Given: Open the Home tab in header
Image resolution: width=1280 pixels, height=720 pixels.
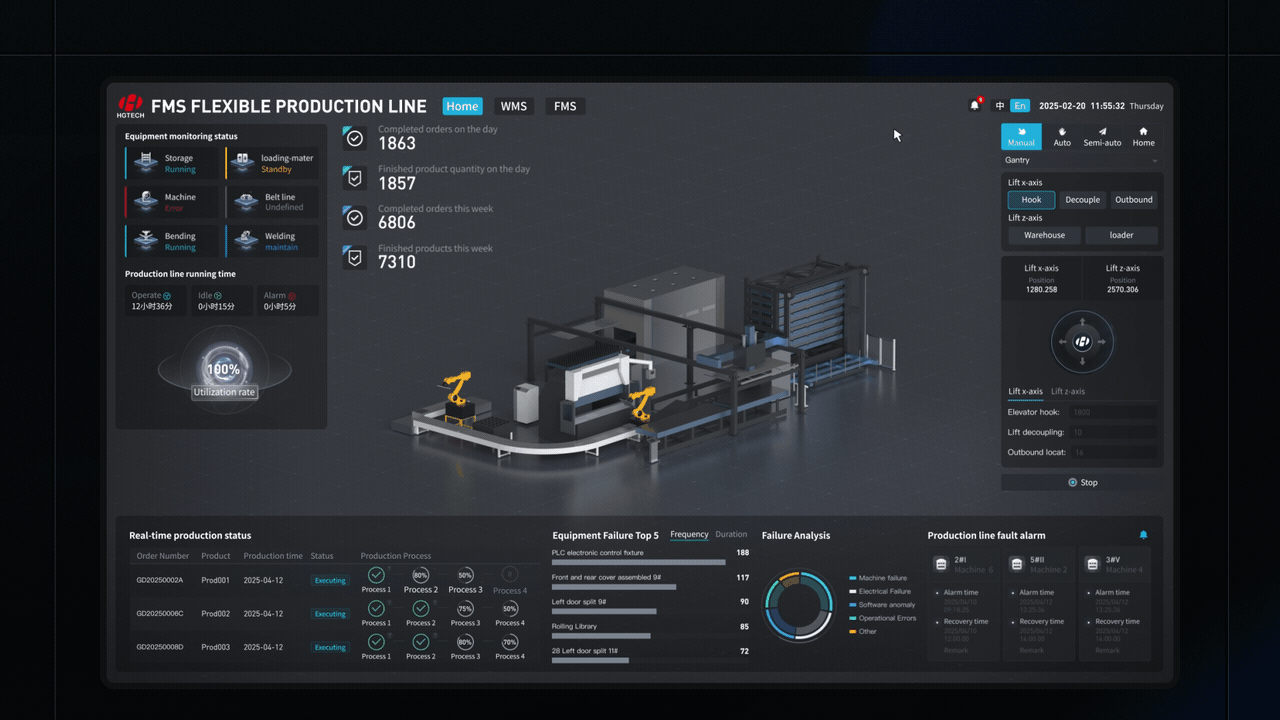Looking at the screenshot, I should pyautogui.click(x=462, y=106).
